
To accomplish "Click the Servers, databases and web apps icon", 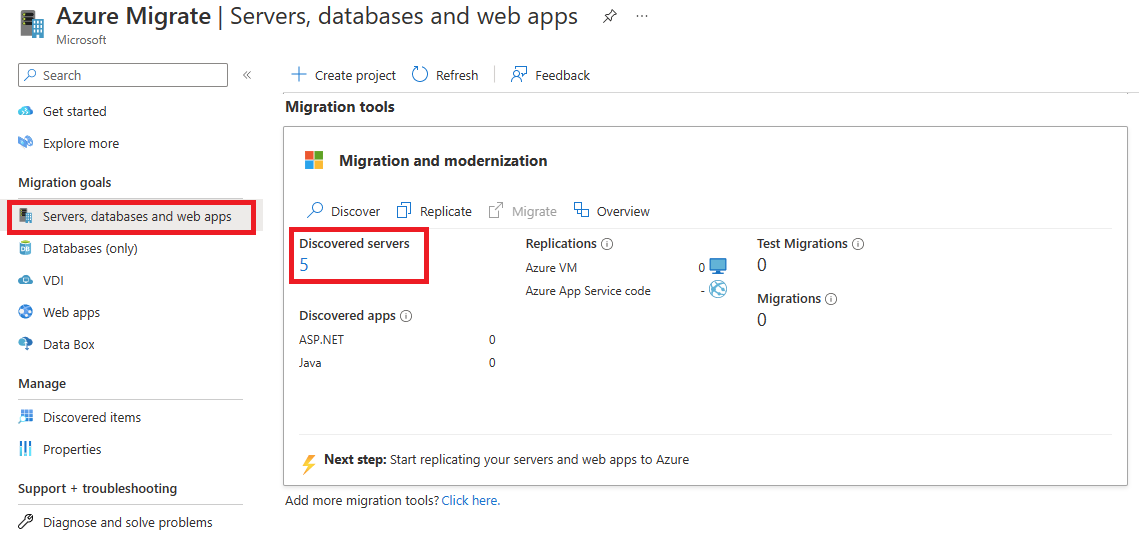I will [26, 216].
